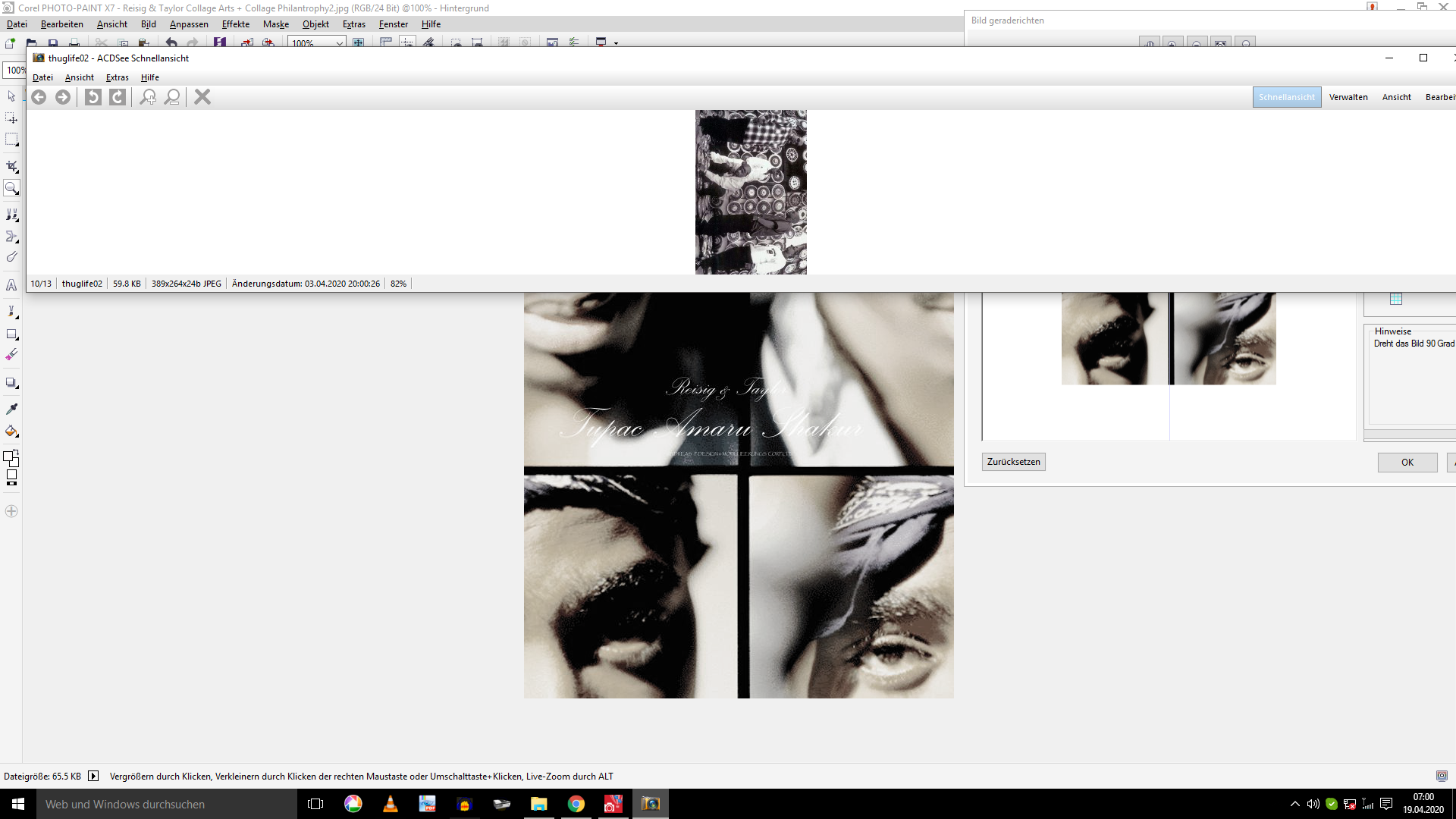Viewport: 1456px width, 819px height.
Task: Click ACDSee image preview thumbnail
Action: click(751, 193)
